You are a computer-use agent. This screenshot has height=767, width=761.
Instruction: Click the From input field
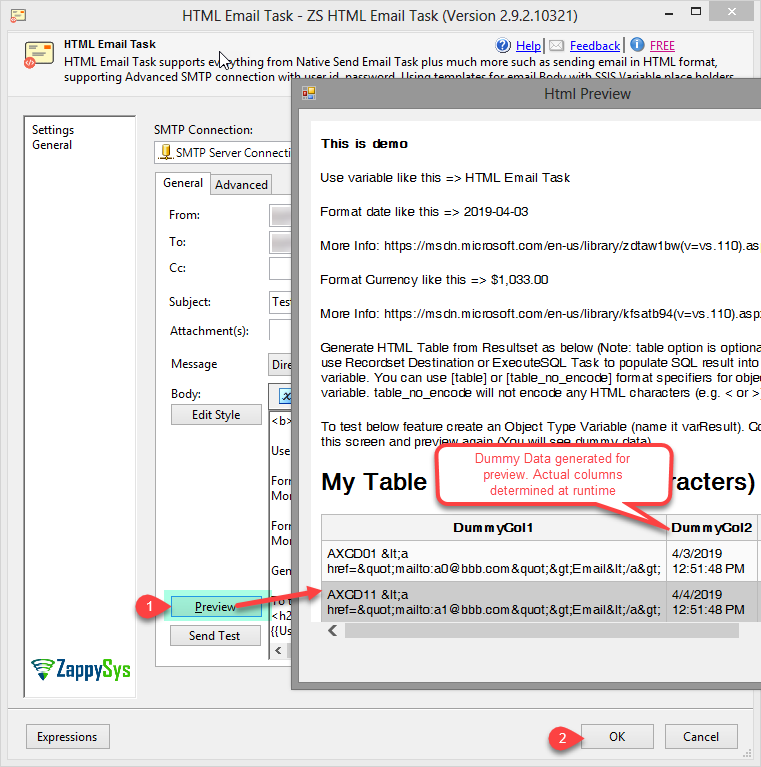point(280,215)
